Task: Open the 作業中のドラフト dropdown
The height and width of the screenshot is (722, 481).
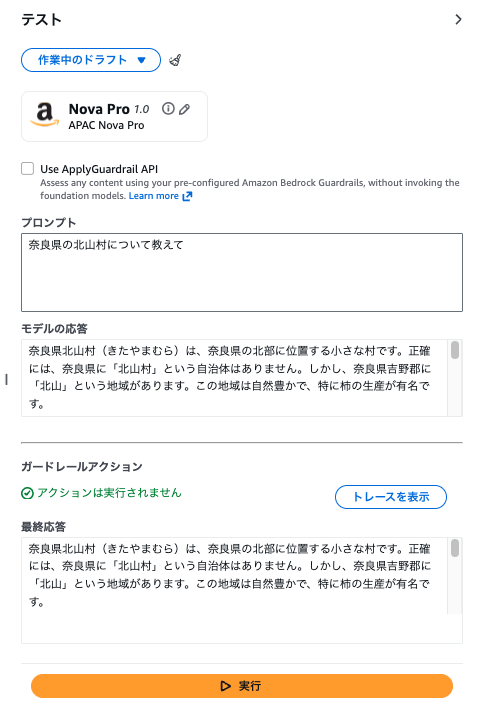Action: (91, 60)
